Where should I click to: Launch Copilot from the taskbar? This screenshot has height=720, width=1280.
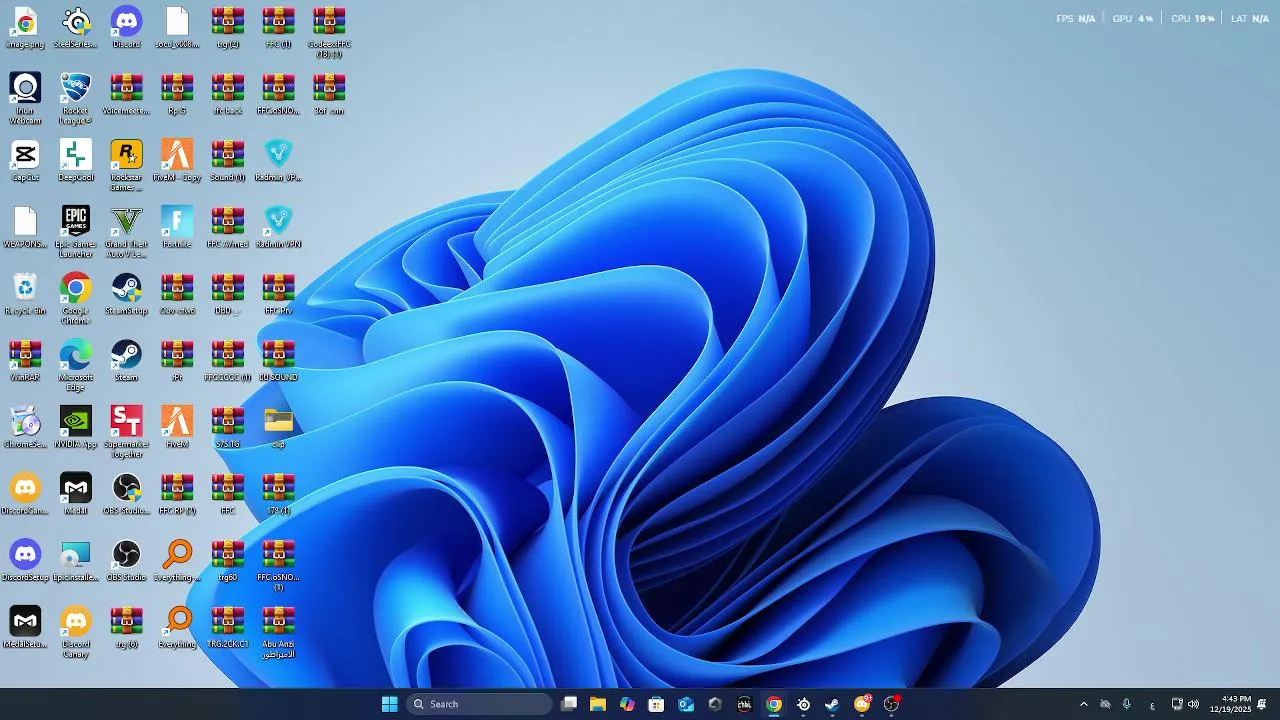[x=627, y=704]
